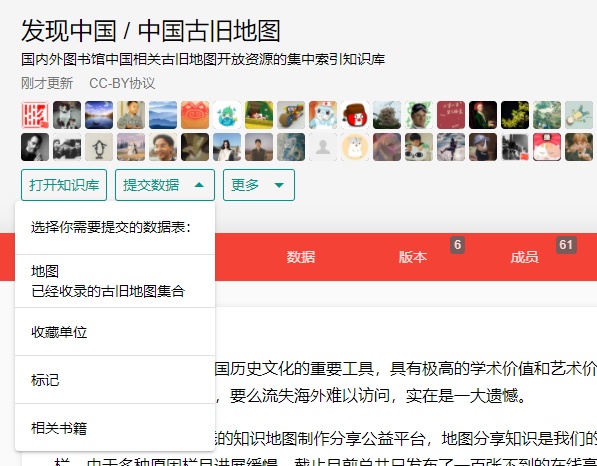Select the figure in snow avatar
The width and height of the screenshot is (597, 466).
tap(450, 147)
